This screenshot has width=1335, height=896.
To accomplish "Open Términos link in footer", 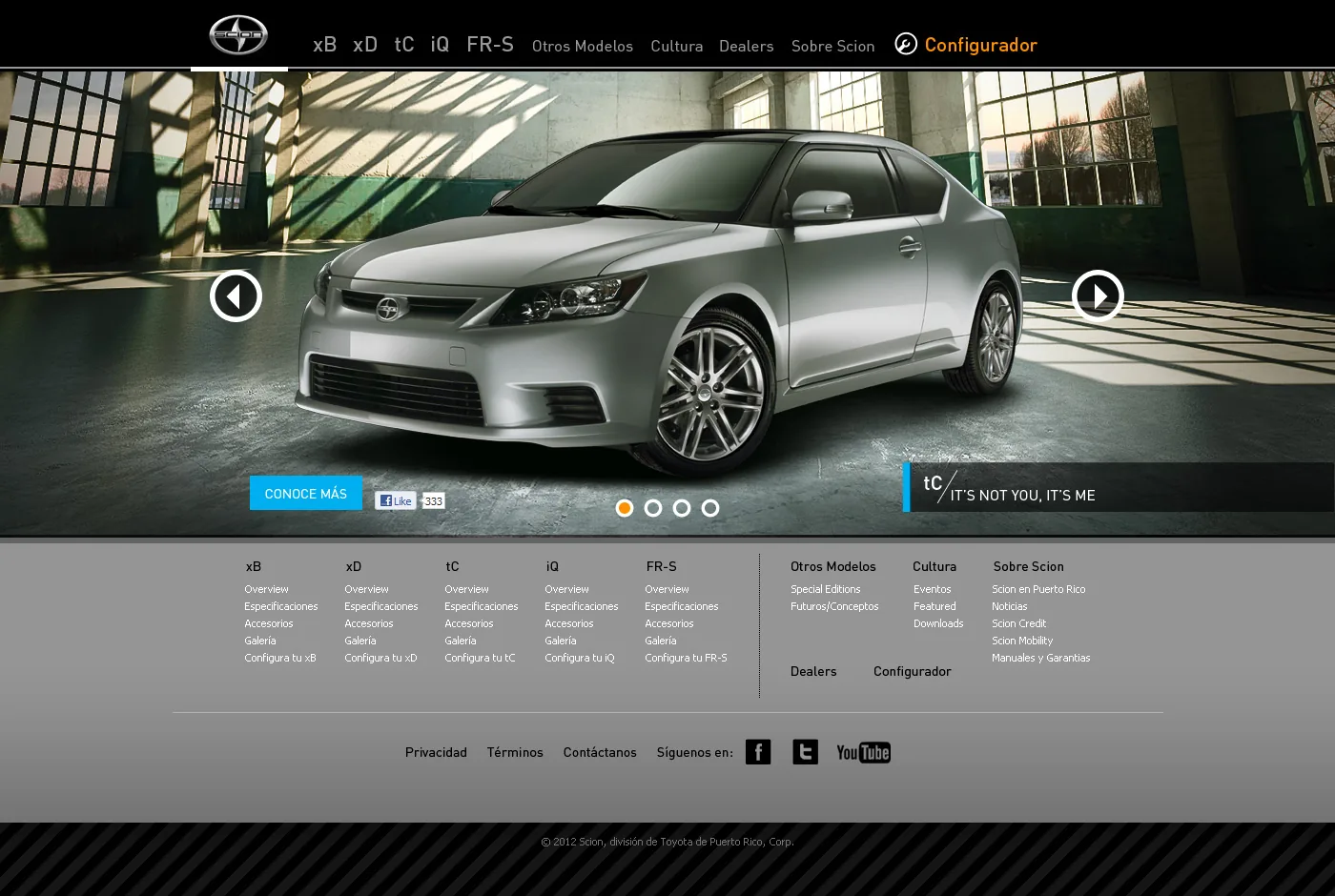I will click(x=515, y=752).
